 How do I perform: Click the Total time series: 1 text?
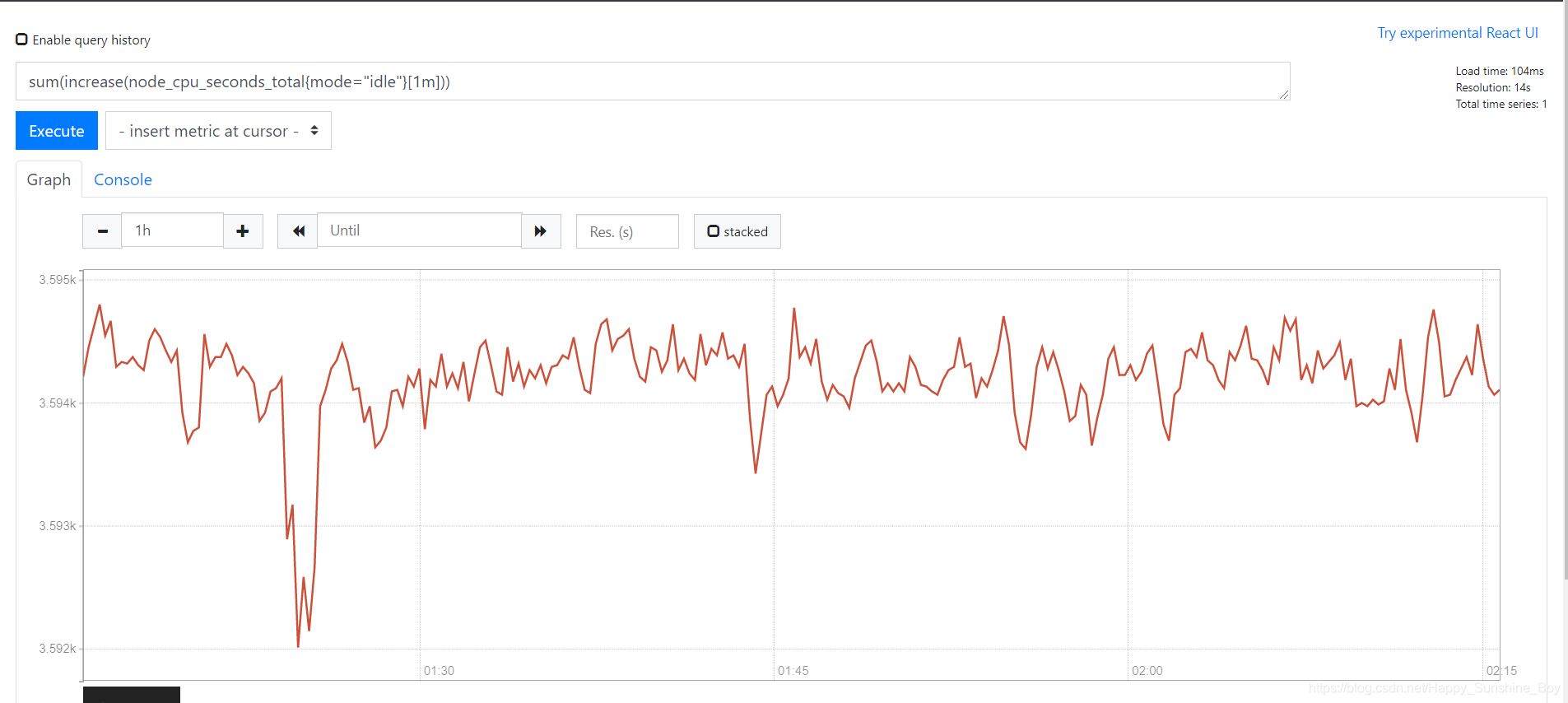click(1501, 104)
